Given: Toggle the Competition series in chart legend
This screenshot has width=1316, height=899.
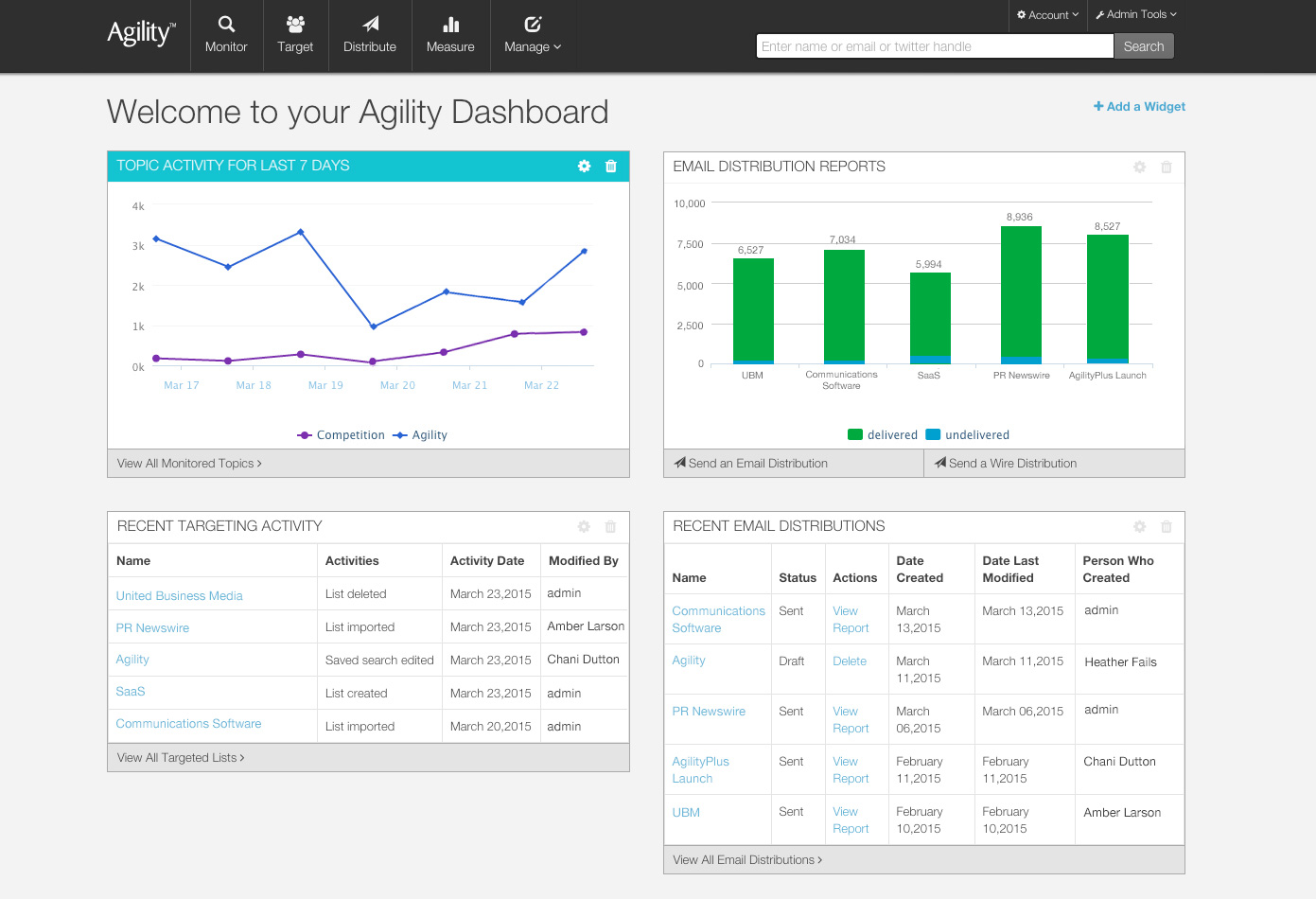Looking at the screenshot, I should click(x=342, y=435).
